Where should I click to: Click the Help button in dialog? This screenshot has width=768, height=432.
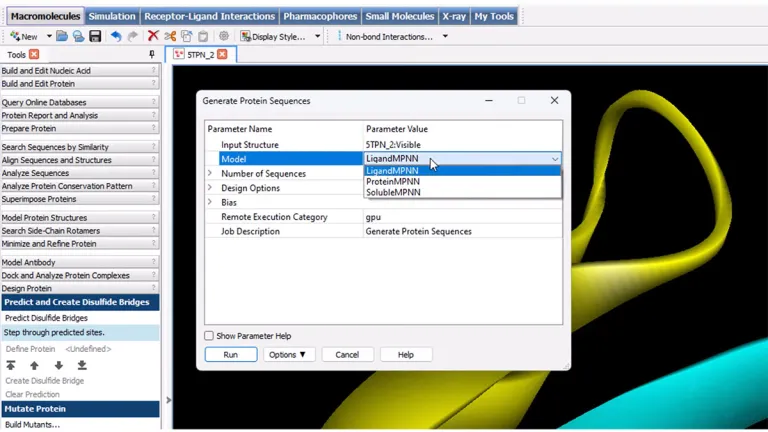click(406, 355)
